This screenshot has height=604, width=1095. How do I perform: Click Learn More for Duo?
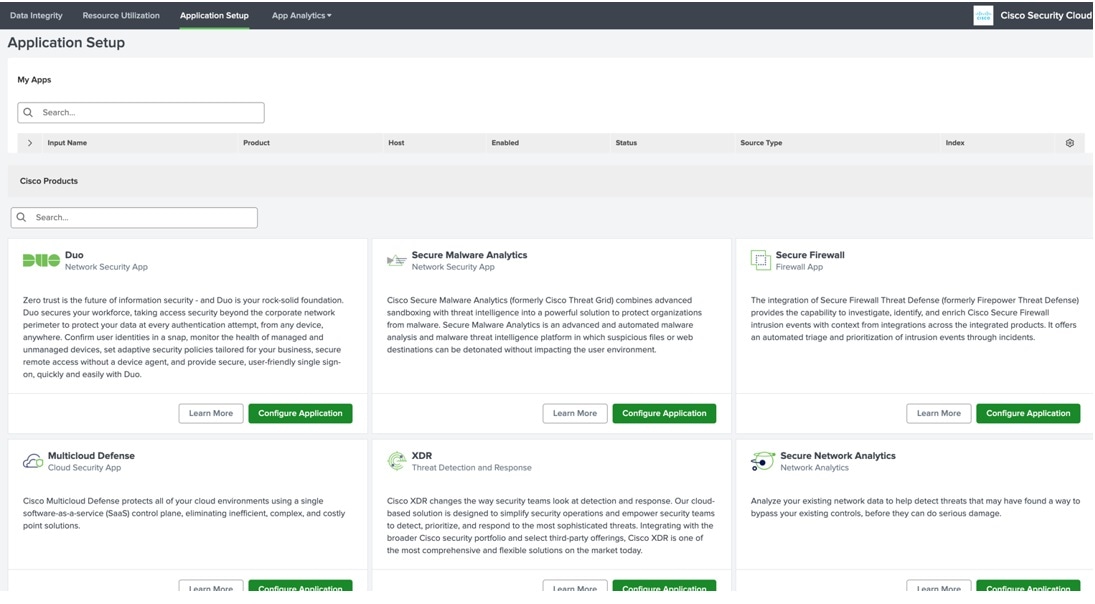[211, 413]
